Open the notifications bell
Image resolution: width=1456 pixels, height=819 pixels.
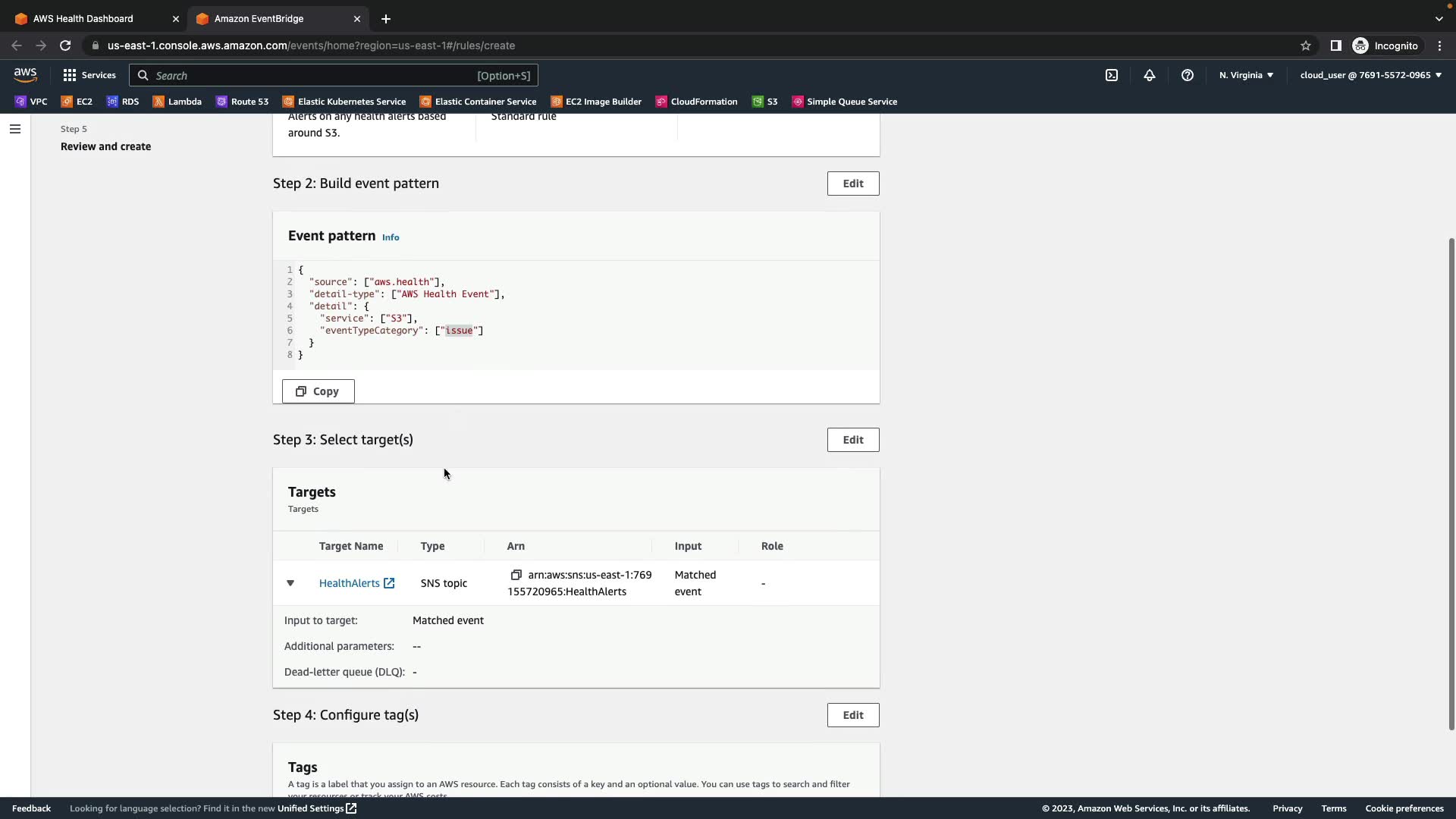pos(1149,75)
